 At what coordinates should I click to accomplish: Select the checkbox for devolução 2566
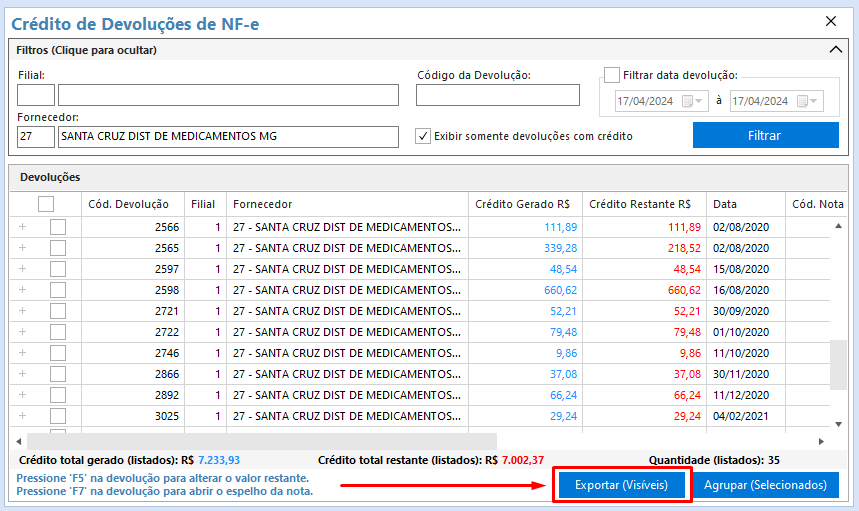pyautogui.click(x=58, y=227)
